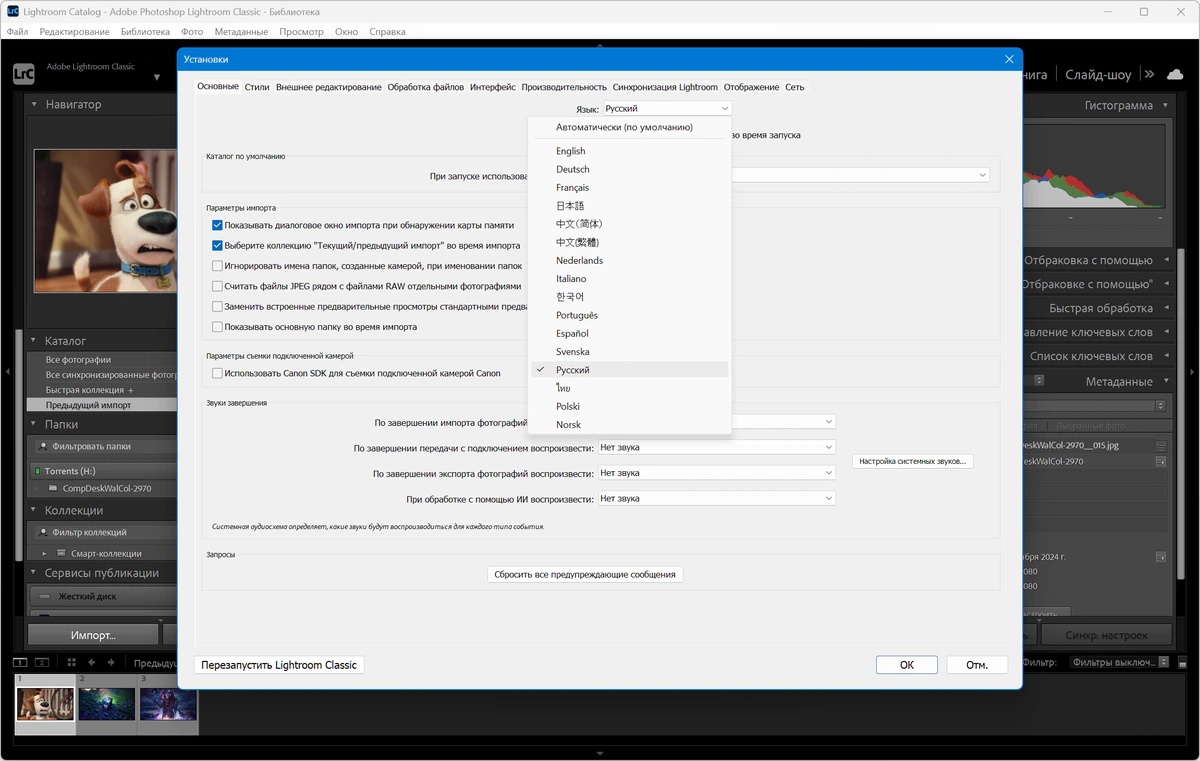Expand the Список ключевых слов panel
The height and width of the screenshot is (761, 1200).
1166,356
